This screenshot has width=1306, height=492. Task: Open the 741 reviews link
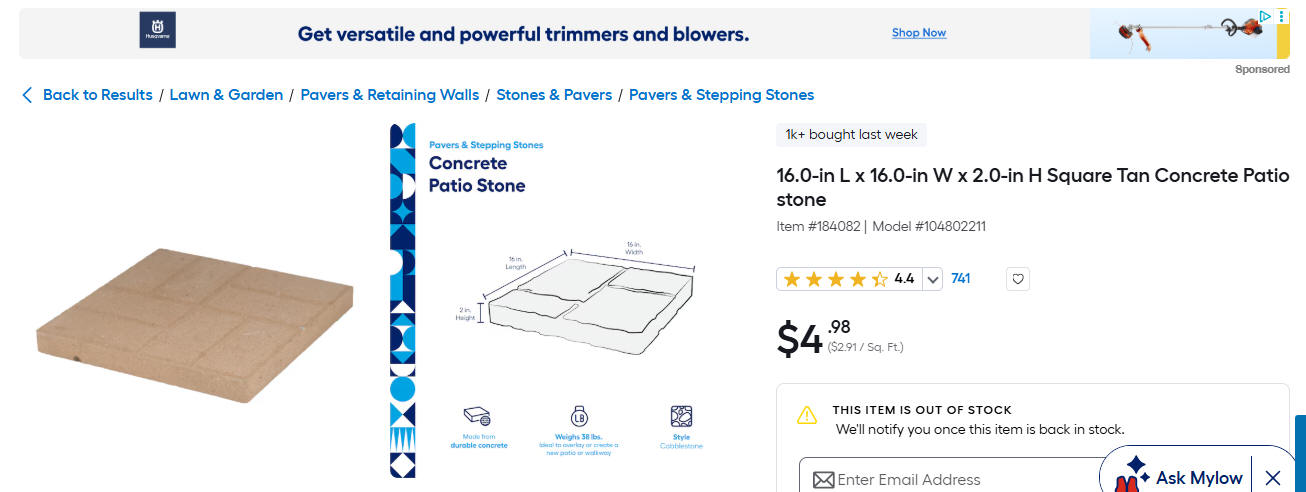(x=961, y=279)
